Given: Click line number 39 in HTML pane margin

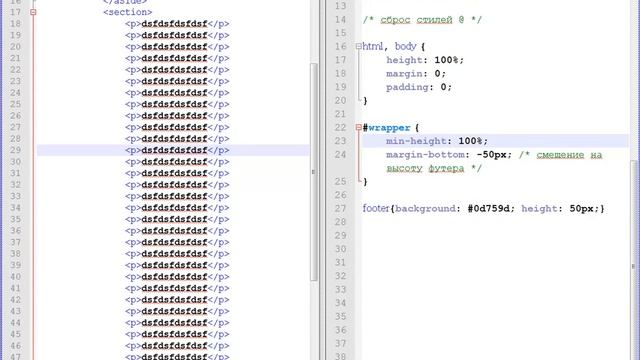Looking at the screenshot, I should (16, 265).
